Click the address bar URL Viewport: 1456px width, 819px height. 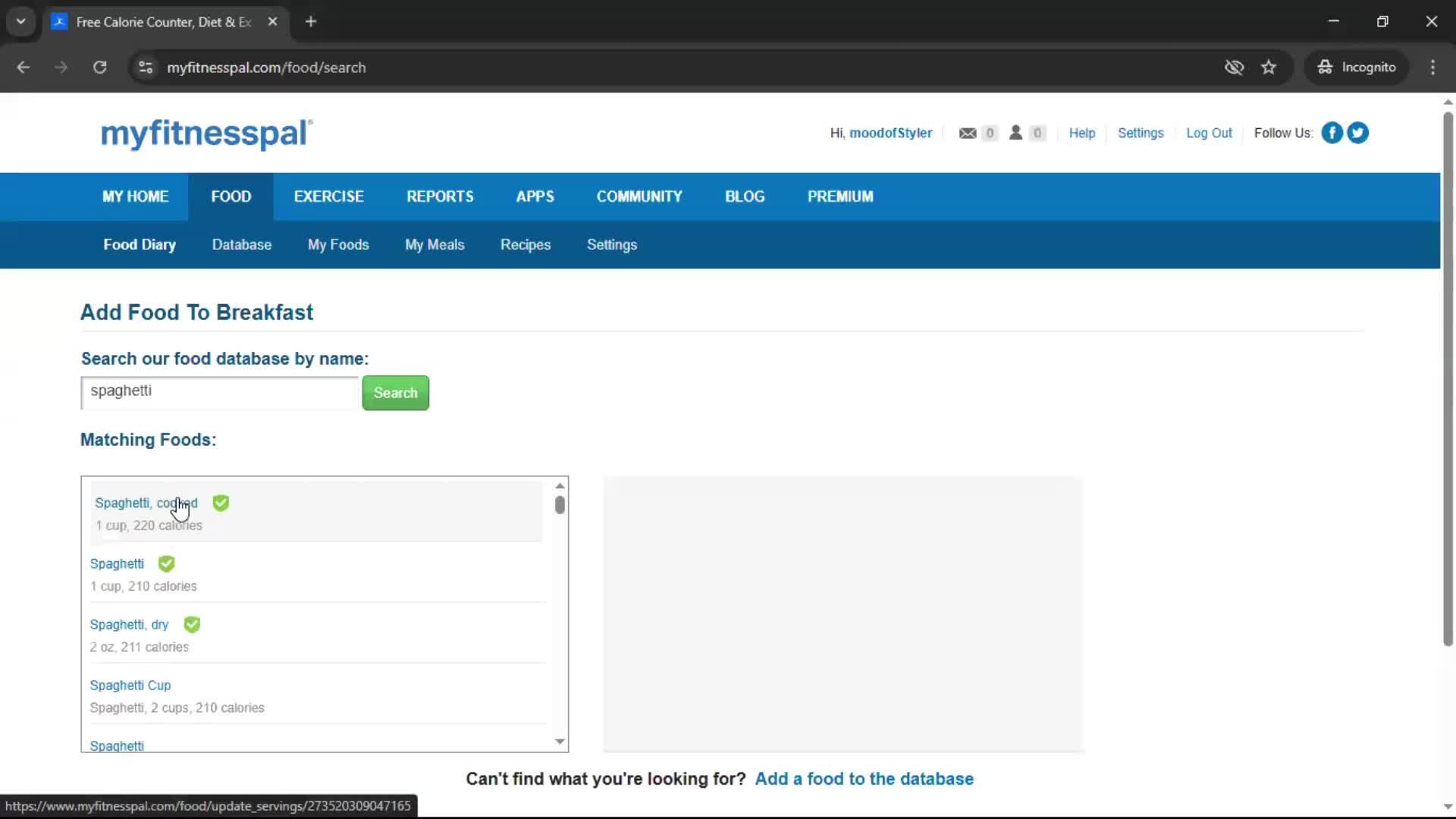pyautogui.click(x=266, y=67)
